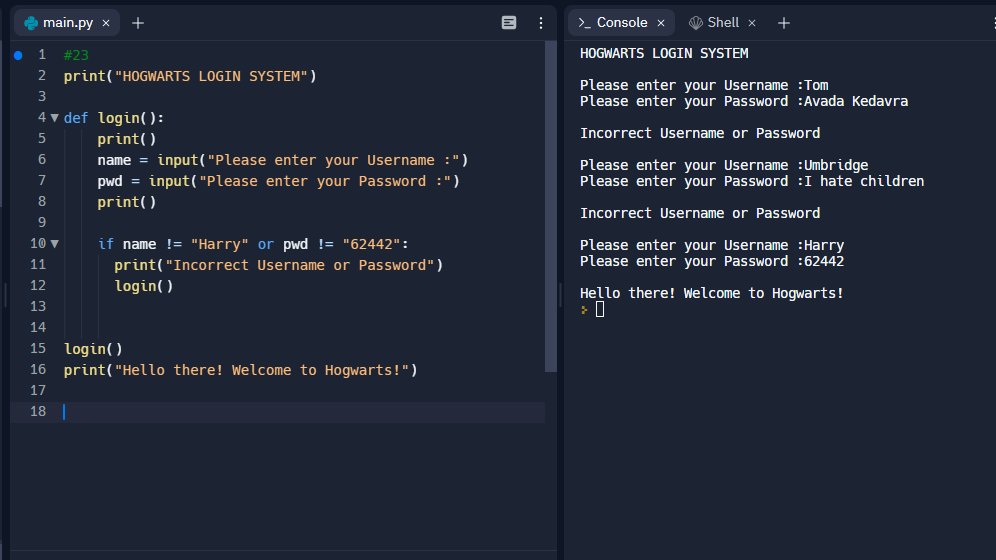Screen dimensions: 996x560
Task: Open a new editor tab with plus
Action: (138, 23)
